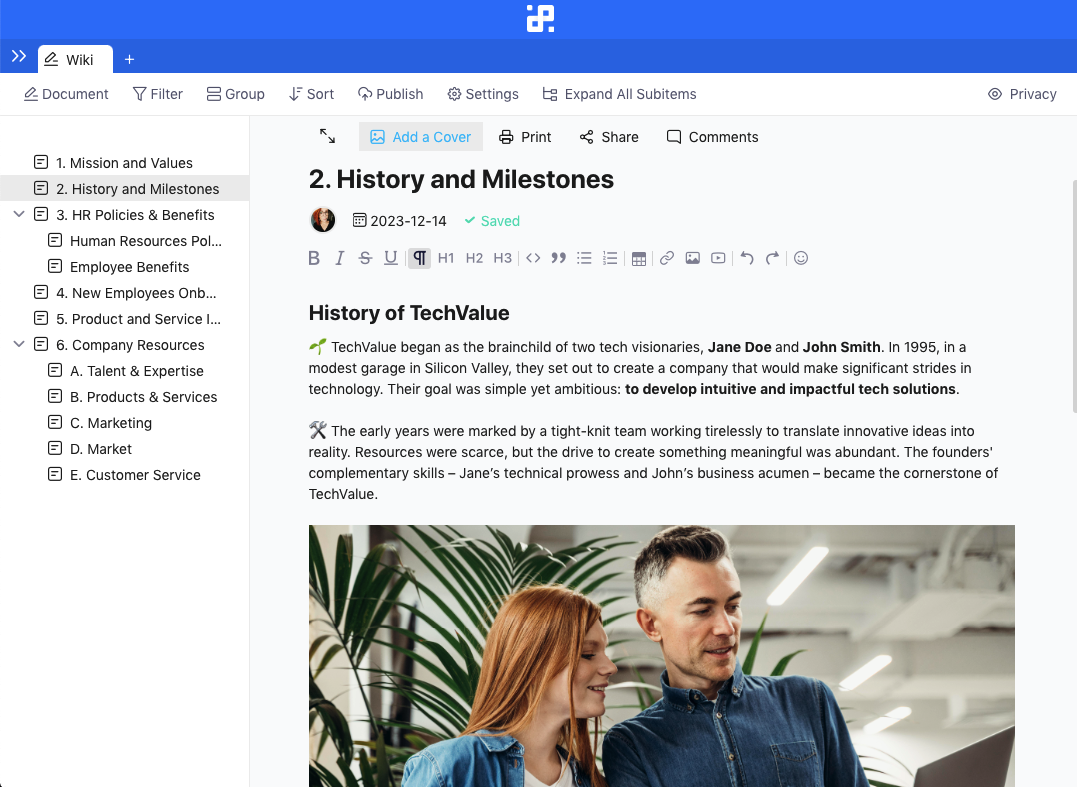Click the Add a Cover button
Viewport: 1077px width, 787px height.
[x=420, y=137]
